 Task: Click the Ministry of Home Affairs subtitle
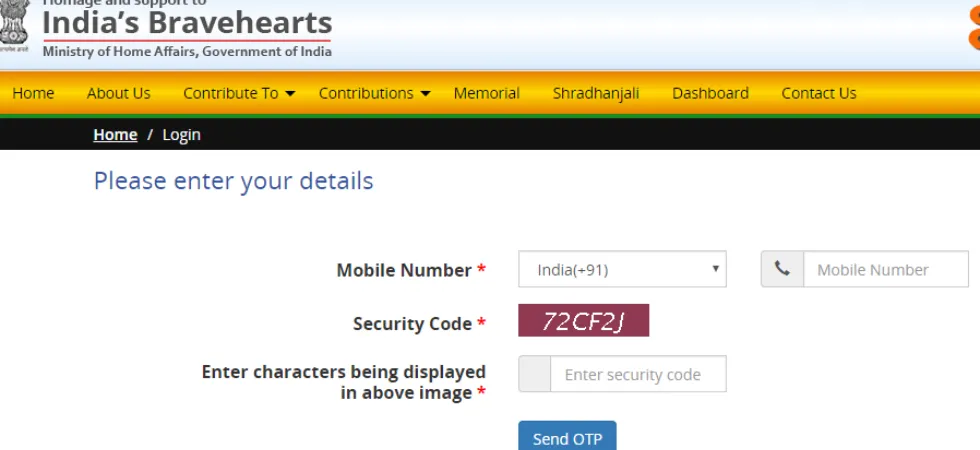[x=187, y=51]
